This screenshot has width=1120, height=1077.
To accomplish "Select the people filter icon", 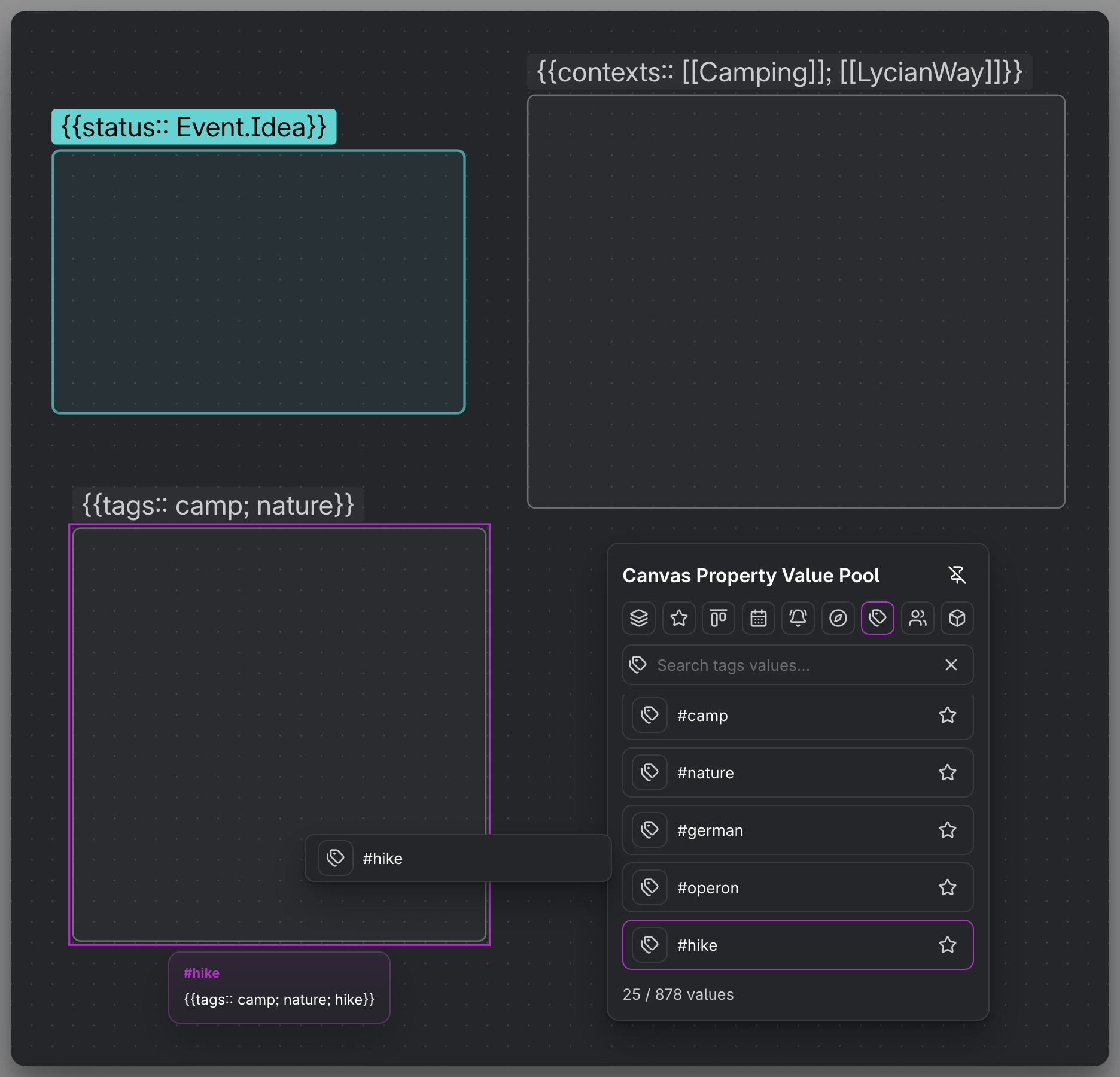I will [918, 618].
